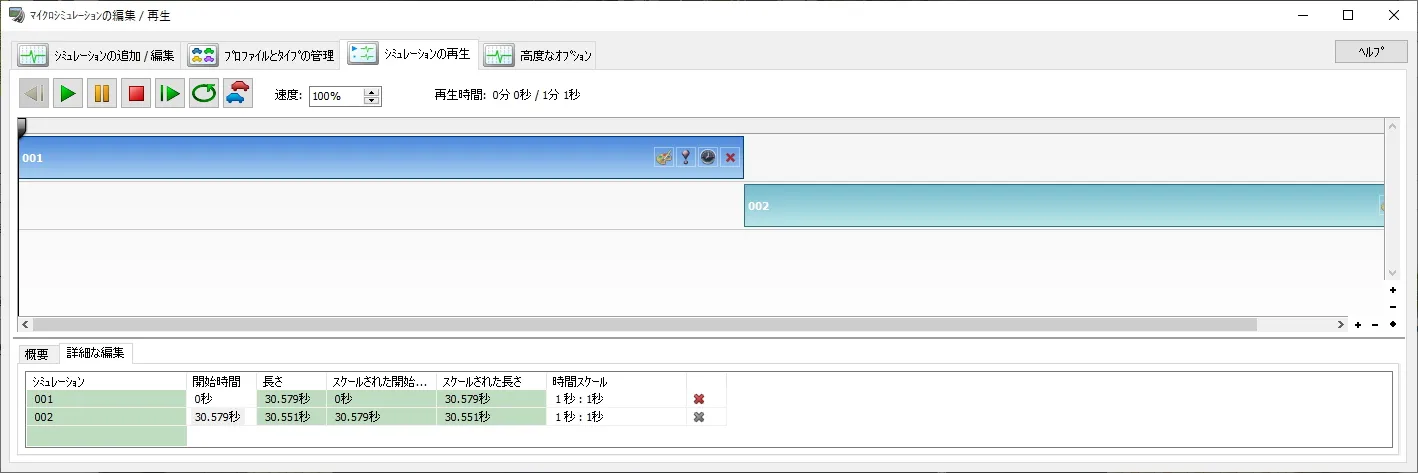
Task: Click time scale 1秒:1秒 of row 001
Action: click(x=616, y=399)
